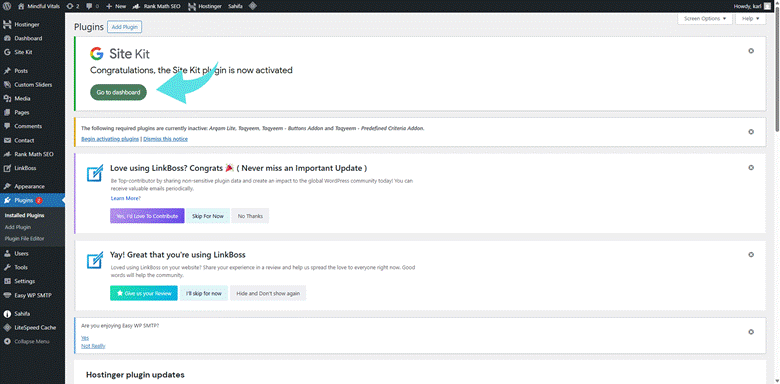Click Give us your Review button
Image resolution: width=780 pixels, height=384 pixels.
(x=144, y=293)
